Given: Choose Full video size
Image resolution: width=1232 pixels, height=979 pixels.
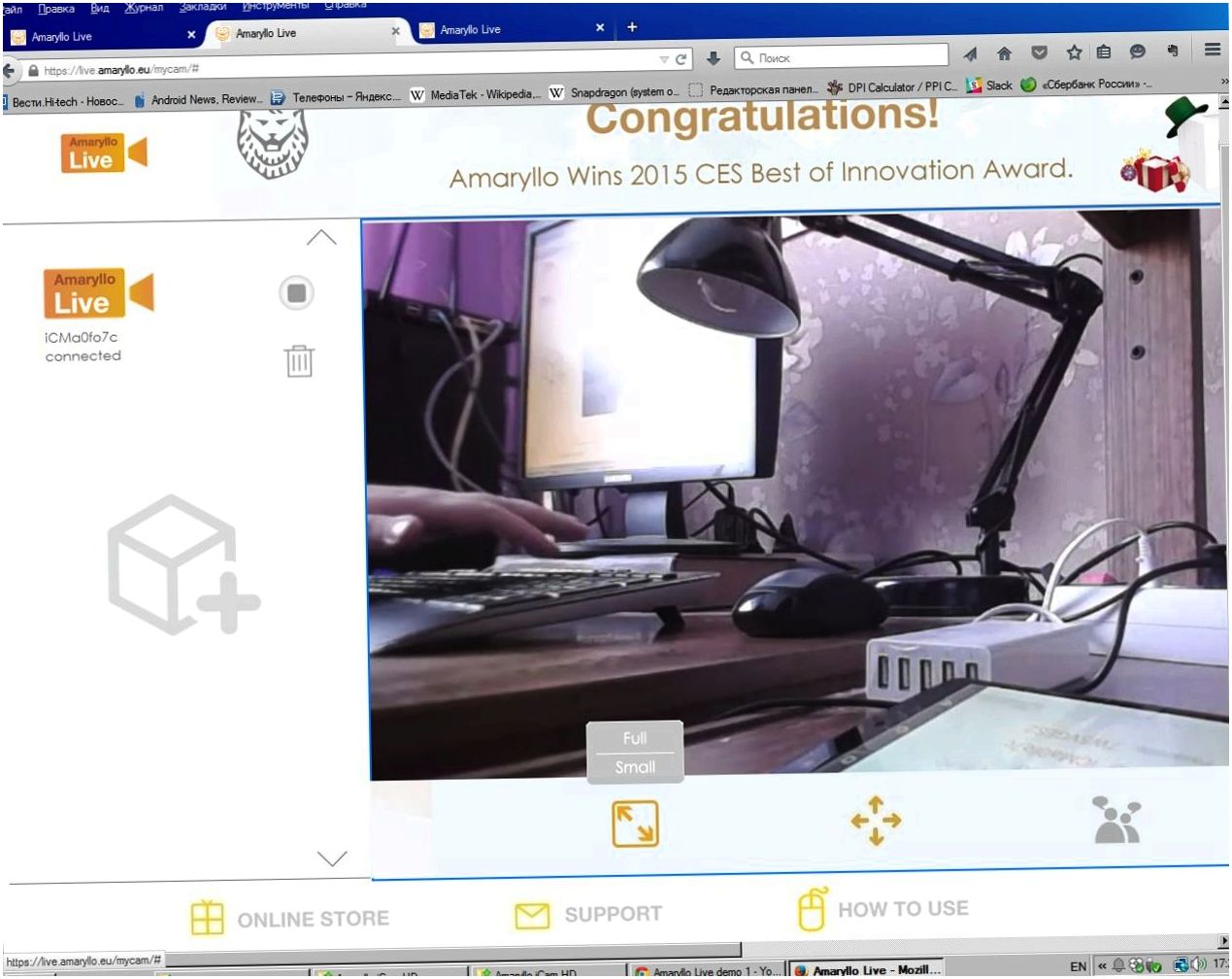Looking at the screenshot, I should [635, 738].
